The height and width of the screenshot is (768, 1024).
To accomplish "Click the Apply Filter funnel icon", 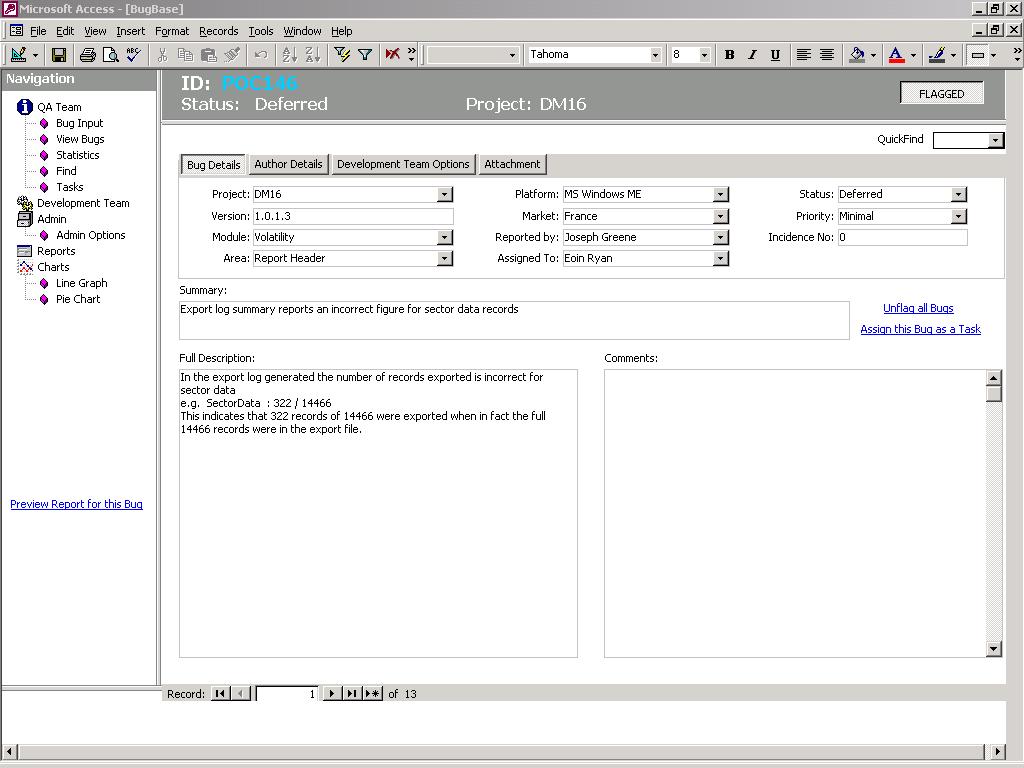I will [x=365, y=55].
